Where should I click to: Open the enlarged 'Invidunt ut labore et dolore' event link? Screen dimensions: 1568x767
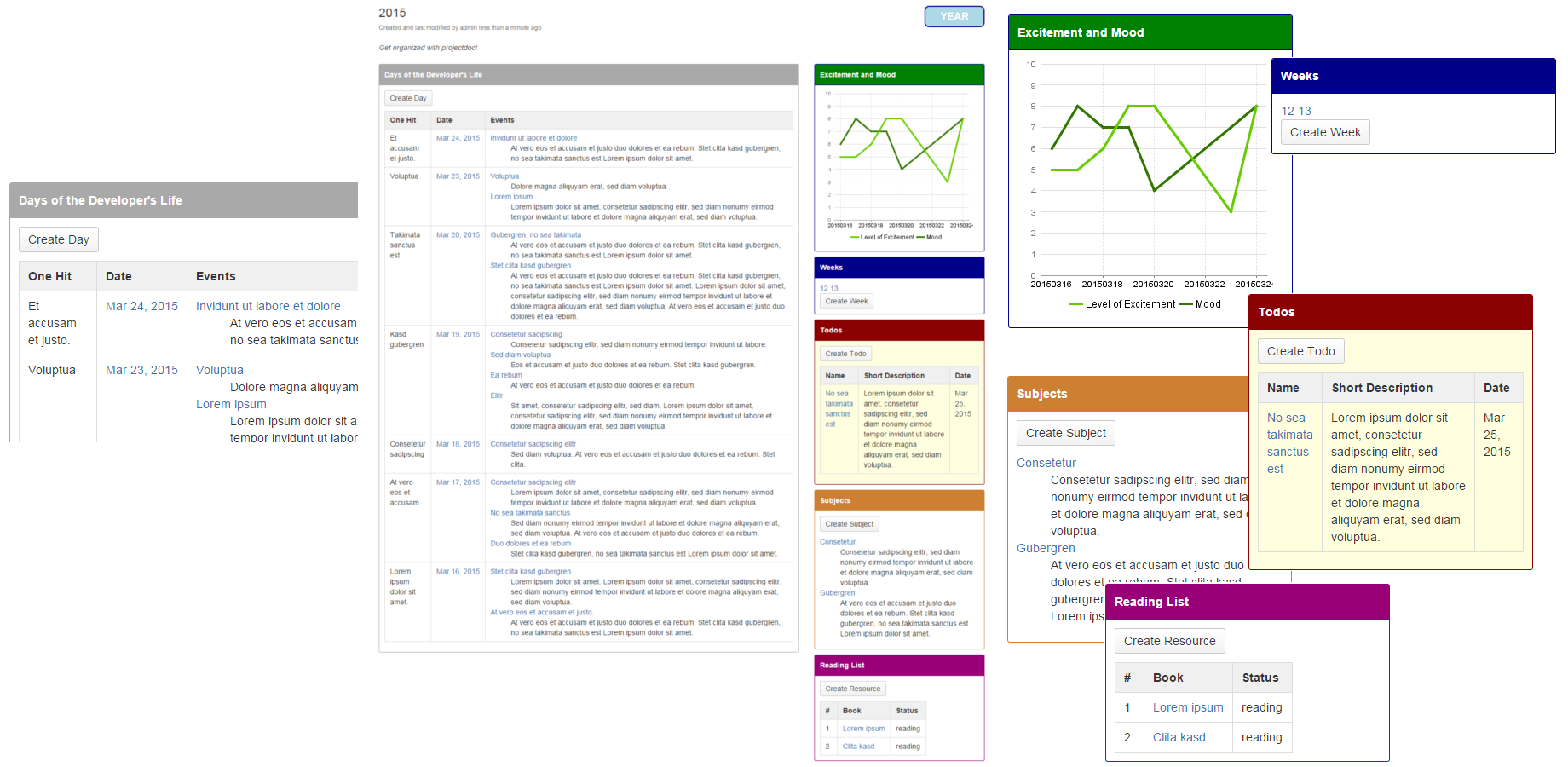click(x=268, y=306)
